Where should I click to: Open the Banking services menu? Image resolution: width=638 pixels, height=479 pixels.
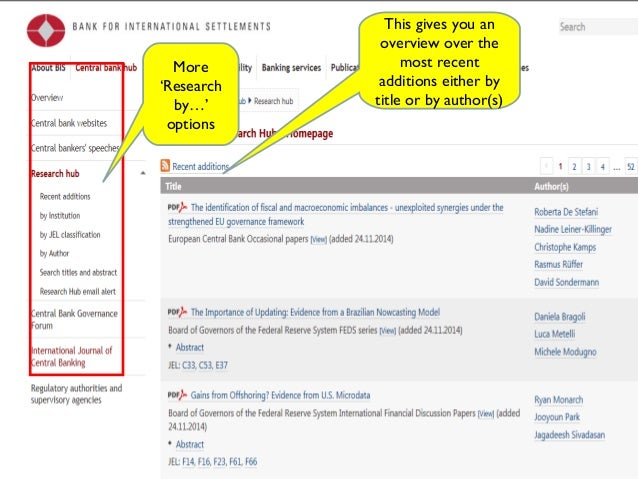click(x=291, y=68)
